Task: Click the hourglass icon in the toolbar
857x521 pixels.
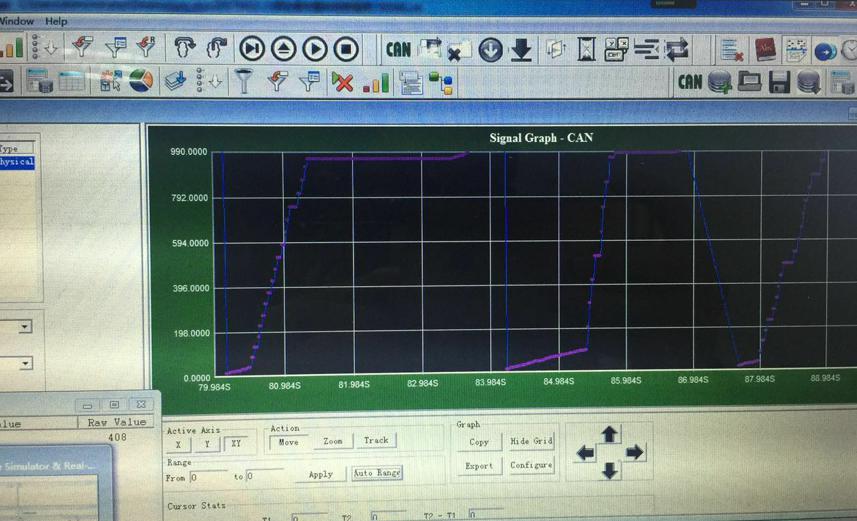Action: [x=586, y=49]
